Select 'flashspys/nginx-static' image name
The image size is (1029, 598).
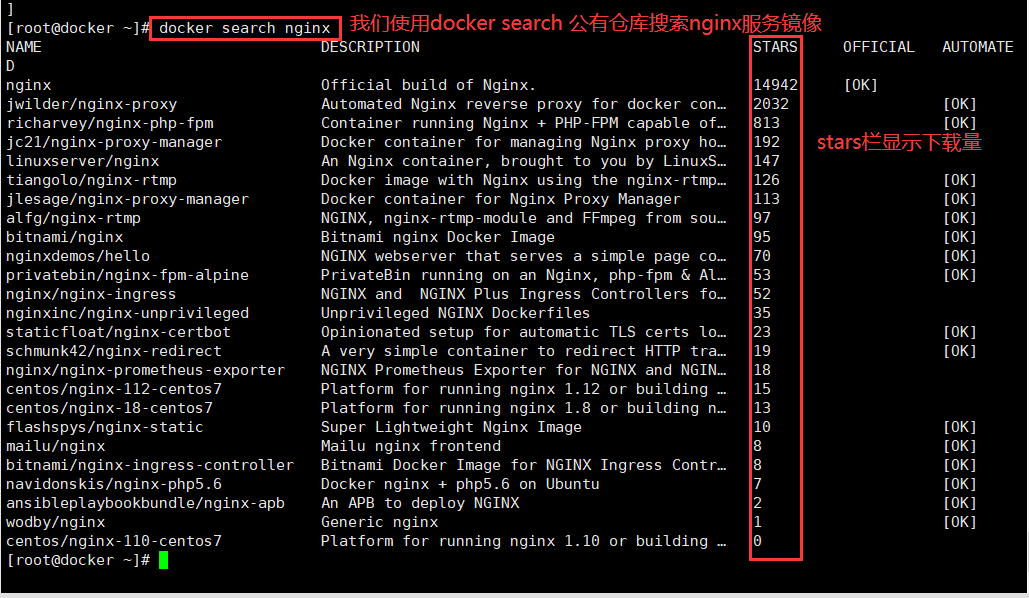(x=105, y=428)
